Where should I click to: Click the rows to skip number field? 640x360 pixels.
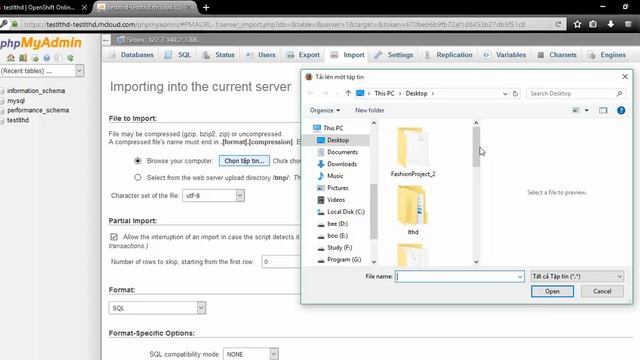pyautogui.click(x=282, y=262)
